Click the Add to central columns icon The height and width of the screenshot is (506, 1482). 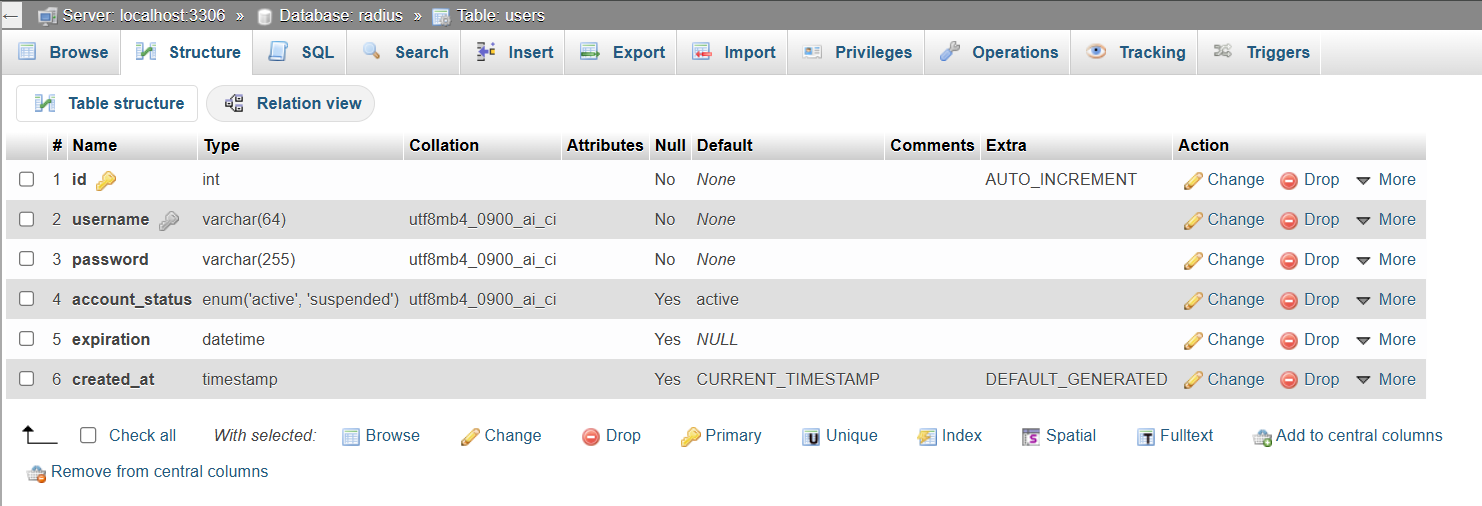coord(1262,436)
